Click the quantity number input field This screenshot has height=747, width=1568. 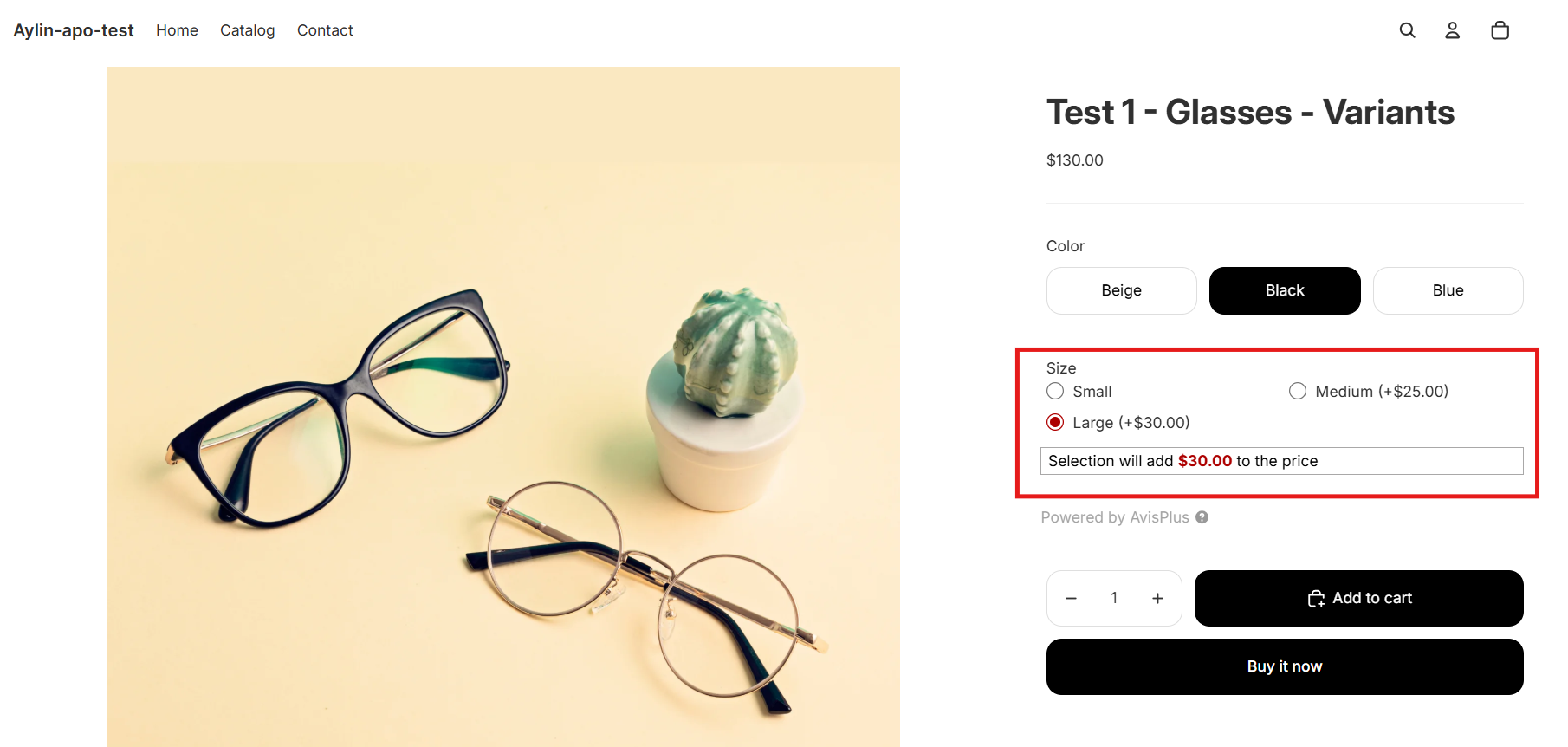(1114, 598)
